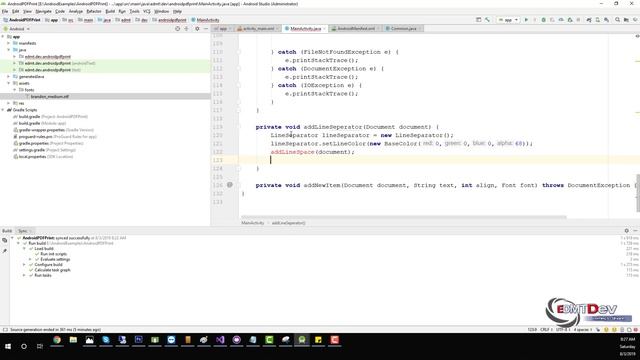Open the Analyze menu
Image resolution: width=640 pixels, height=360 pixels.
pos(76,11)
